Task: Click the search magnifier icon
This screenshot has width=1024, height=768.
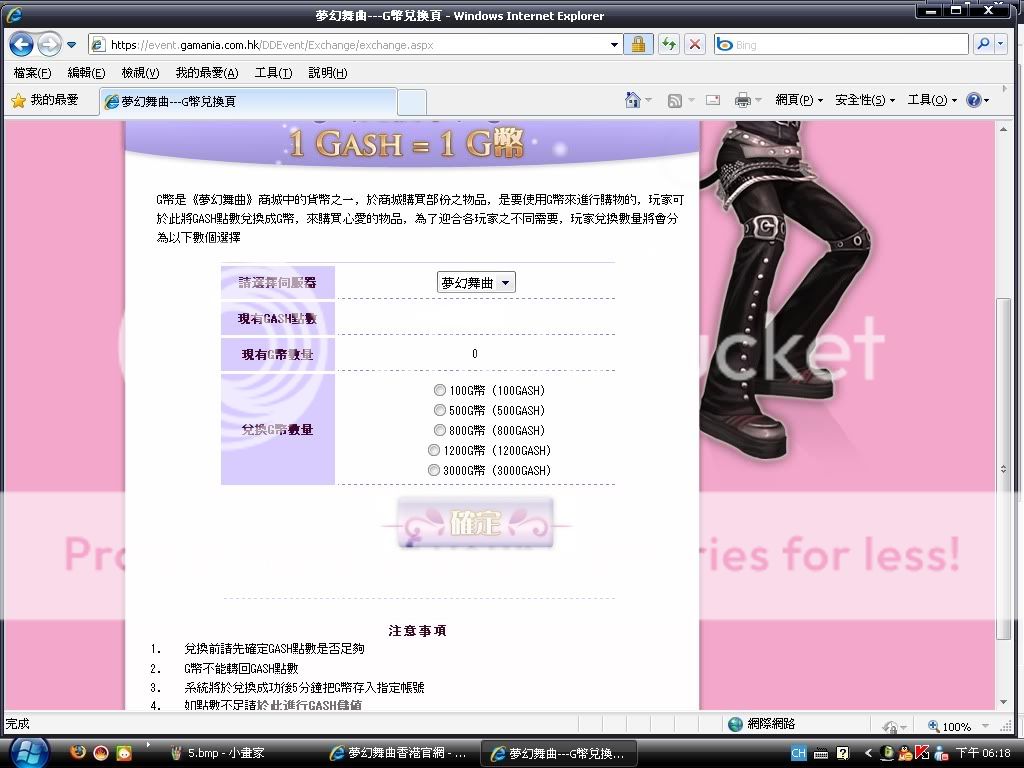Action: pyautogui.click(x=982, y=45)
